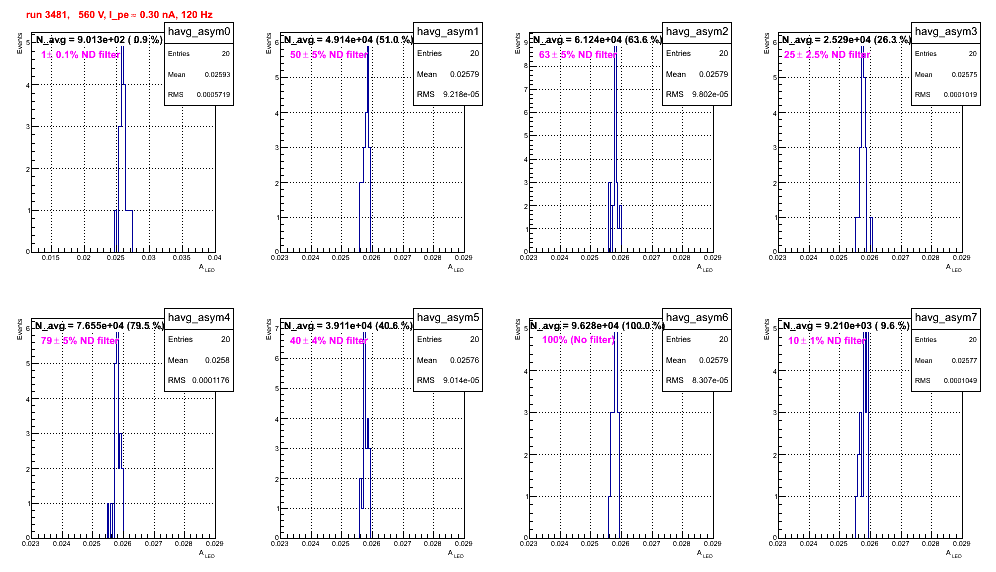Viewport: 996px width, 572px height.
Task: Pick the magenta 1± 0.1% ND filter label
Action: point(80,55)
